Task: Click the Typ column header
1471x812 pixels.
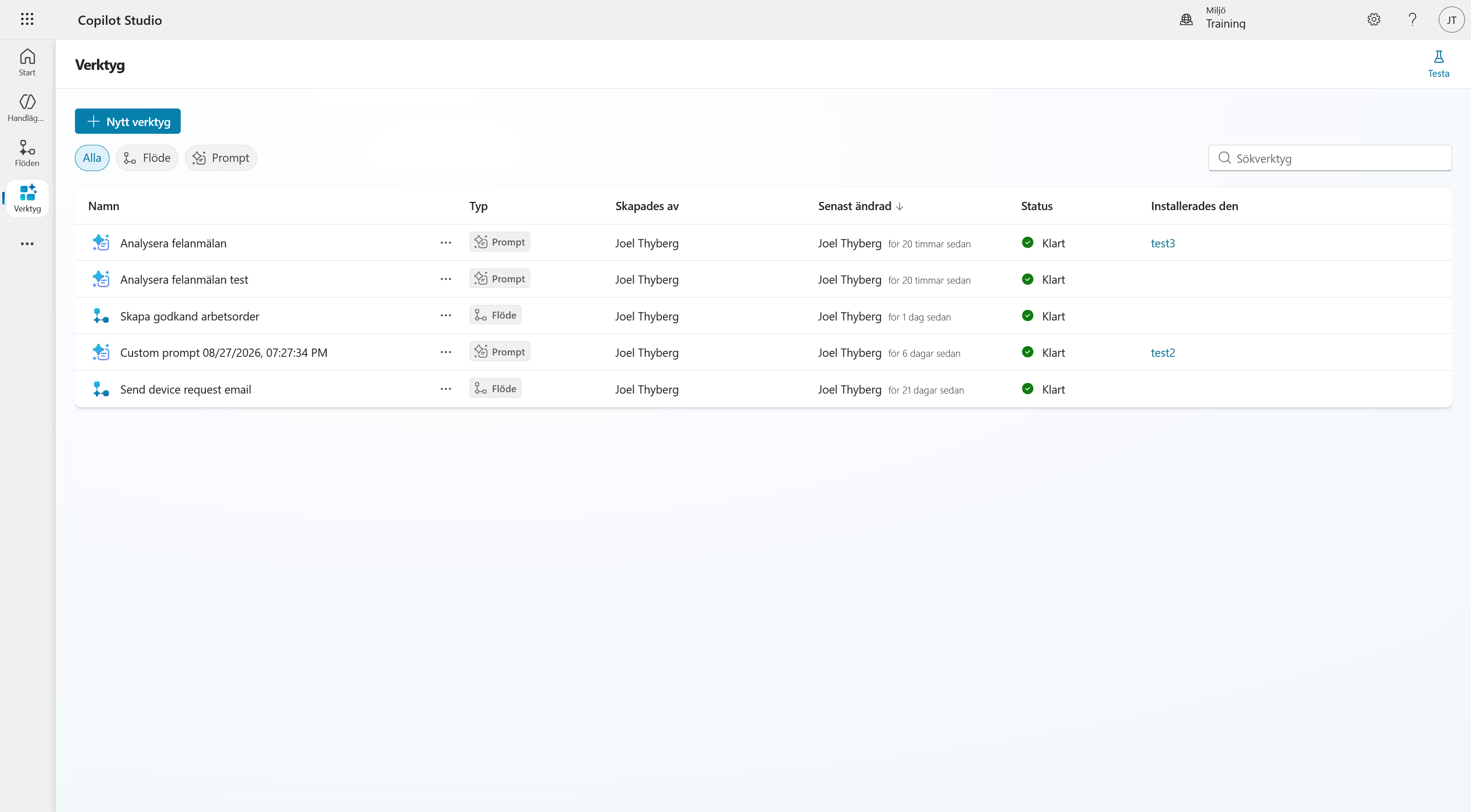Action: (479, 206)
